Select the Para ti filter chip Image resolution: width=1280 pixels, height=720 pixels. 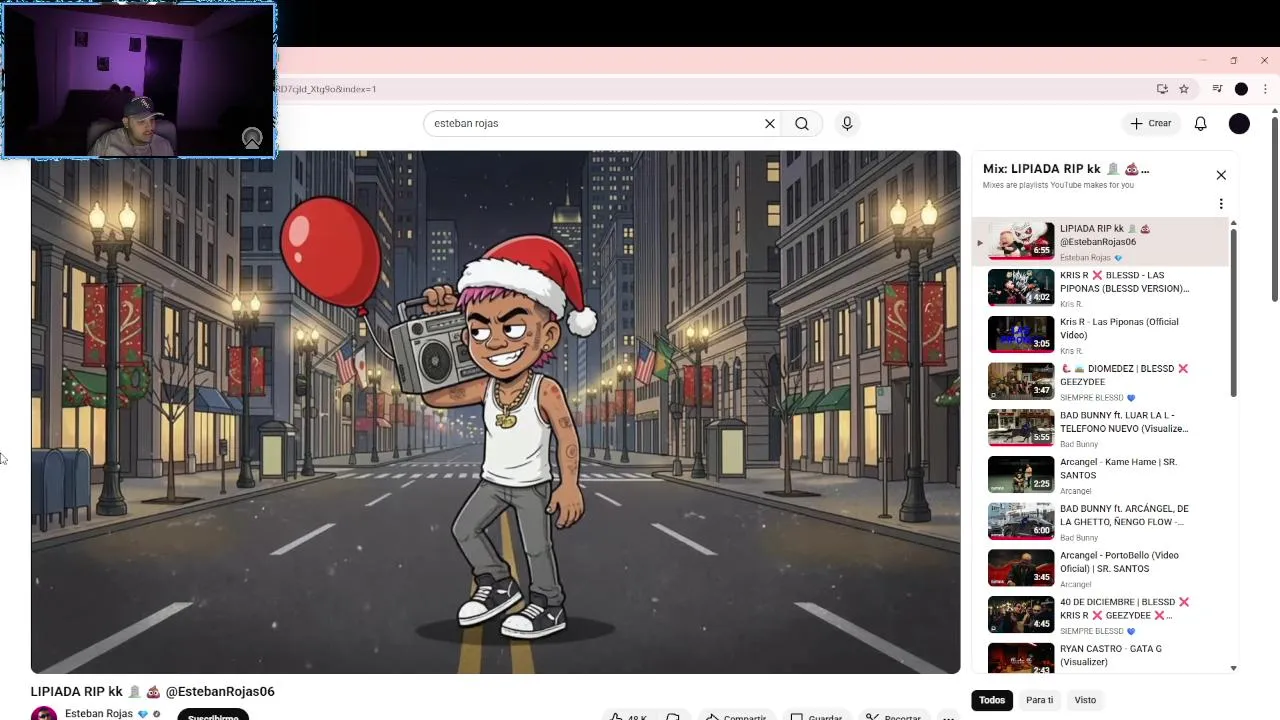pyautogui.click(x=1039, y=700)
